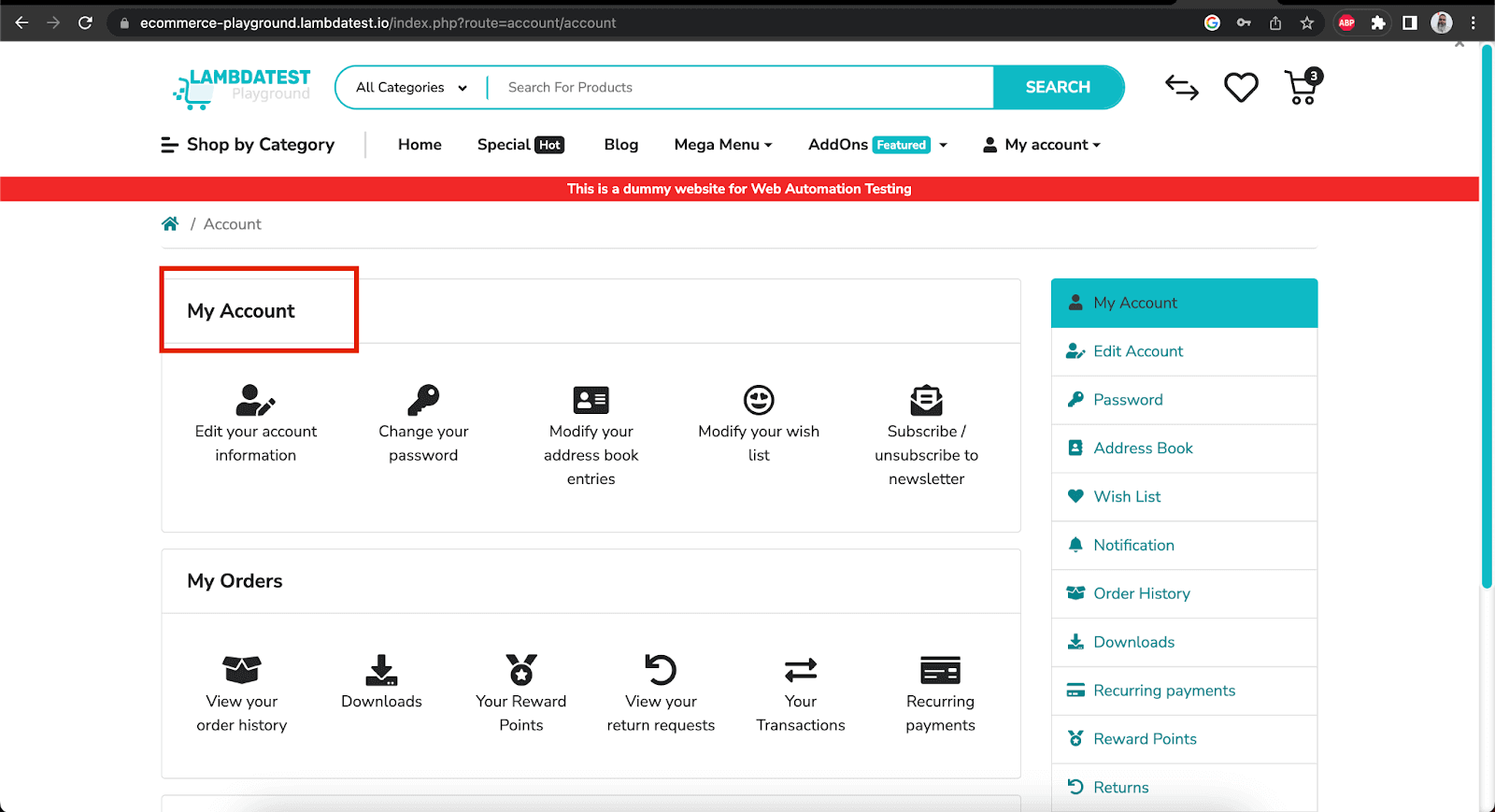Viewport: 1495px width, 812px height.
Task: Click the Modify address book entries icon
Action: [591, 400]
